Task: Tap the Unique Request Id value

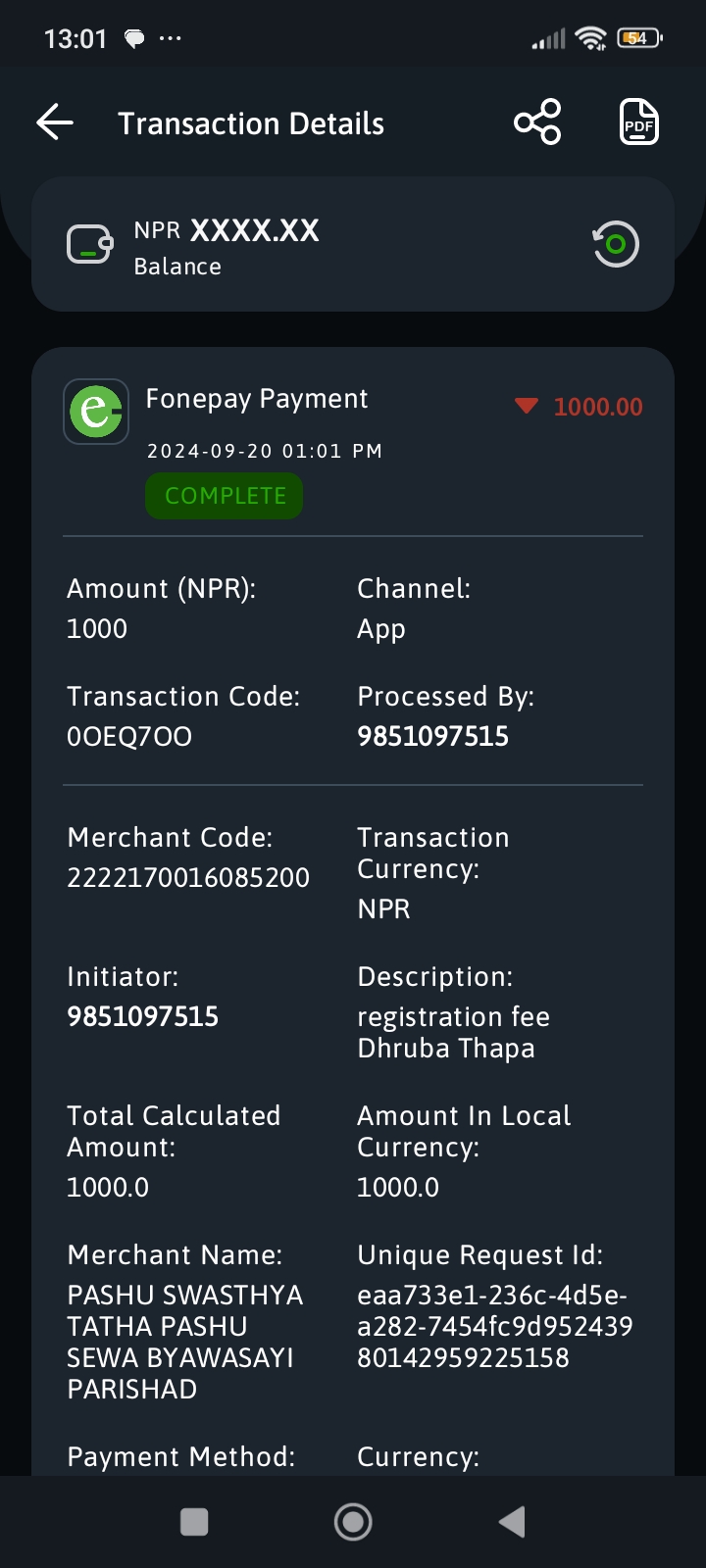Action: point(494,1327)
